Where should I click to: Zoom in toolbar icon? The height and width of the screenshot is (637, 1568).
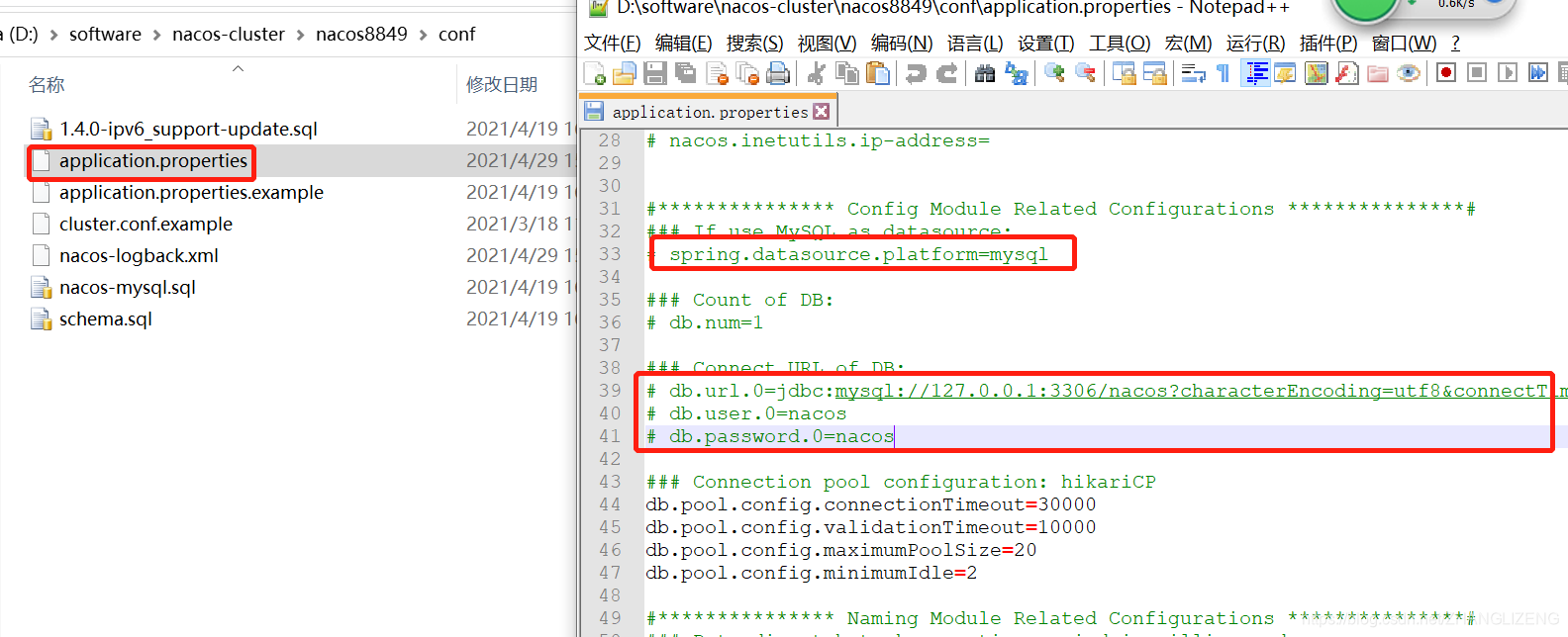tap(1055, 73)
